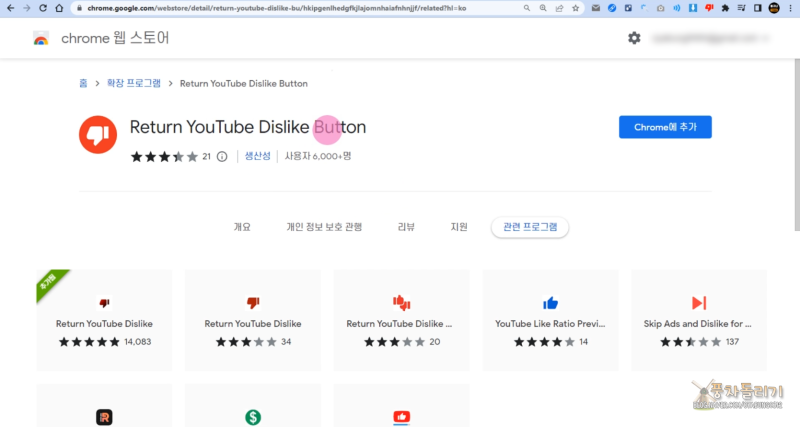The height and width of the screenshot is (427, 800).
Task: Open YouTube Like Ratio Previ... card
Action: click(551, 320)
